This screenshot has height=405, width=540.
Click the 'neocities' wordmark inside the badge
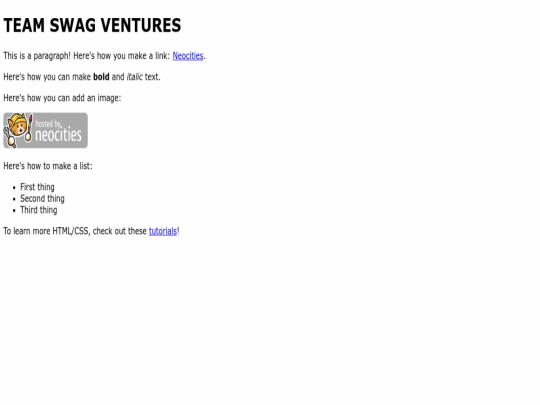click(59, 135)
